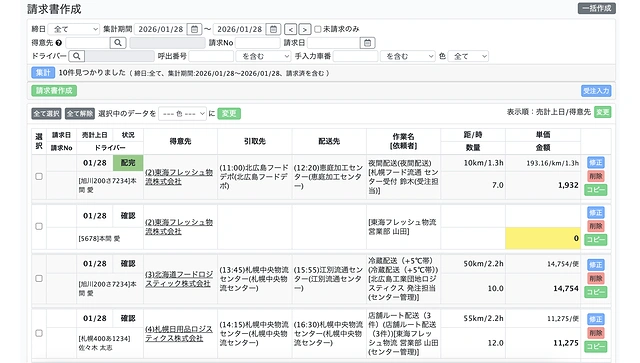Click 修正 on the 冷蔵配送 row
Image resolution: width=640 pixels, height=363 pixels.
[x=596, y=265]
